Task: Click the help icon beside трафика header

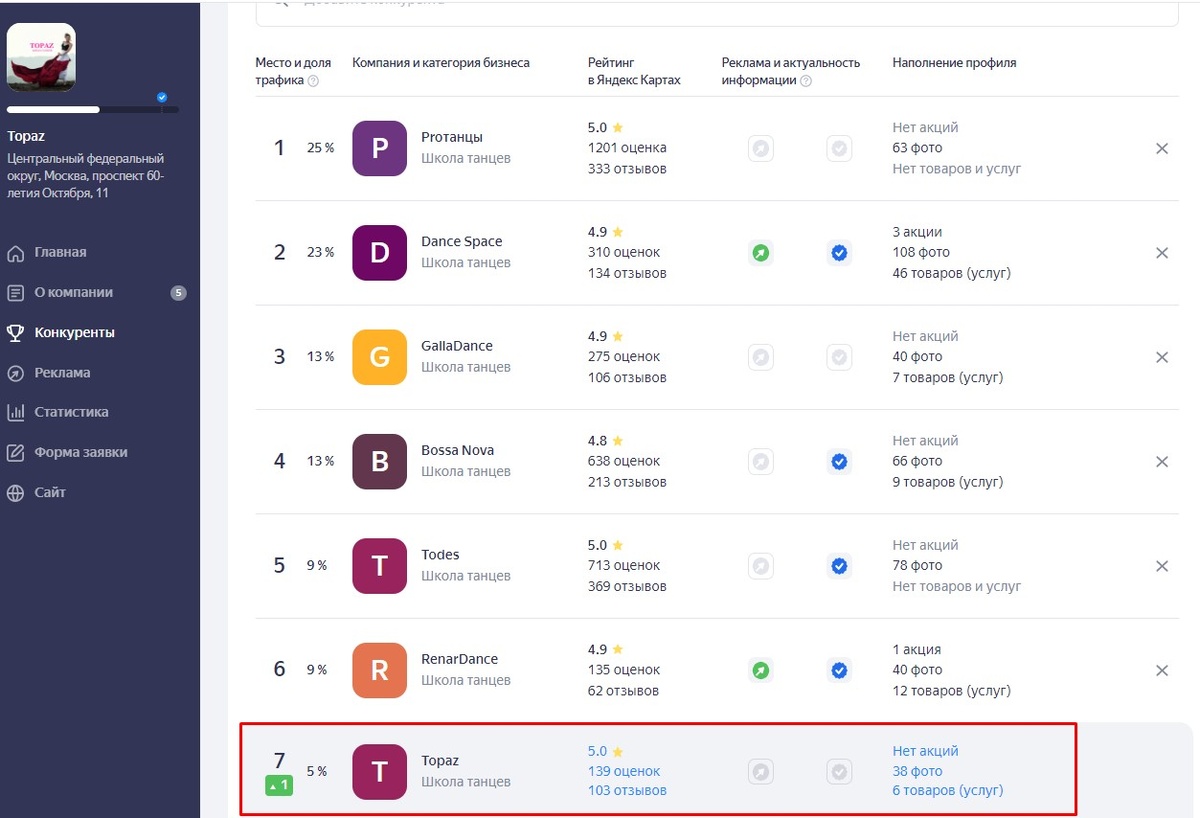Action: click(313, 81)
